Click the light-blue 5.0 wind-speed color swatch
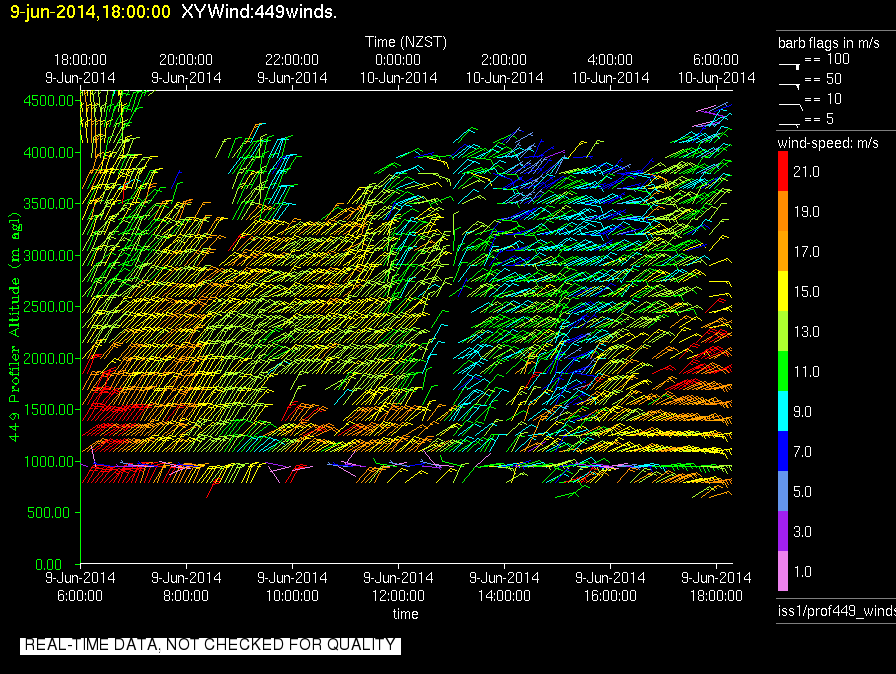The image size is (896, 674). [x=783, y=491]
